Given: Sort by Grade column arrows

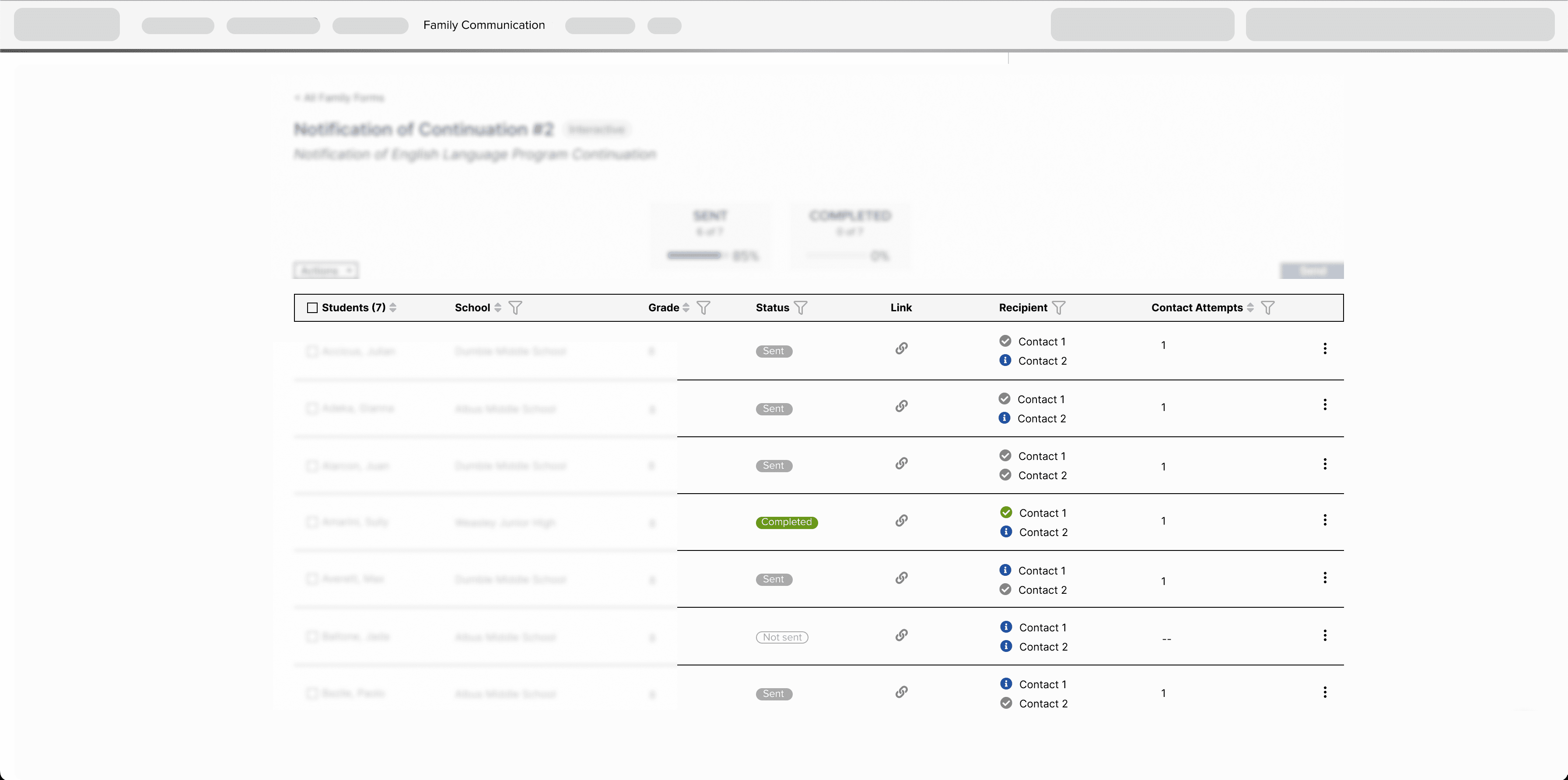Looking at the screenshot, I should click(x=686, y=308).
